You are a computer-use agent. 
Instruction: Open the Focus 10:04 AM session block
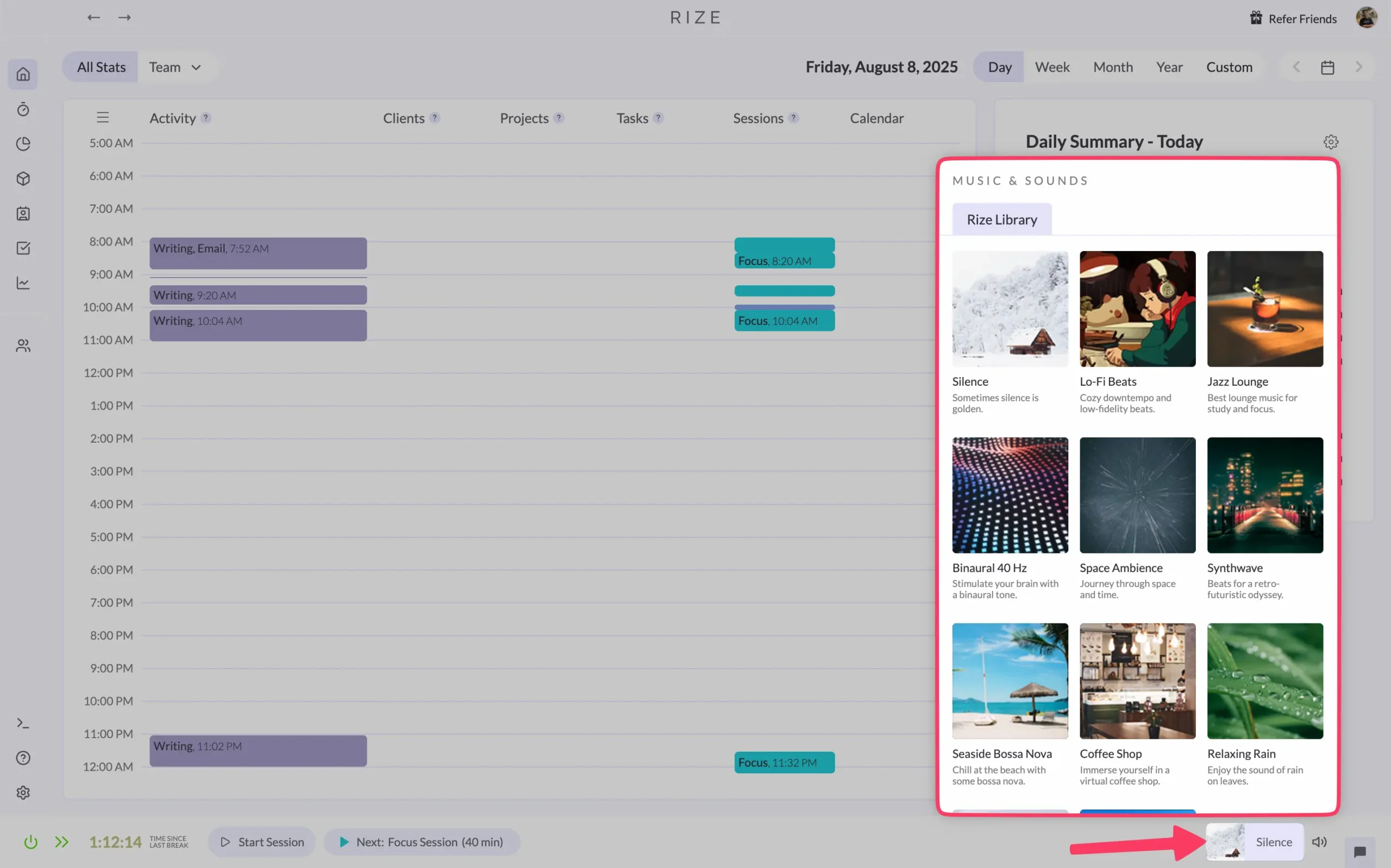784,320
